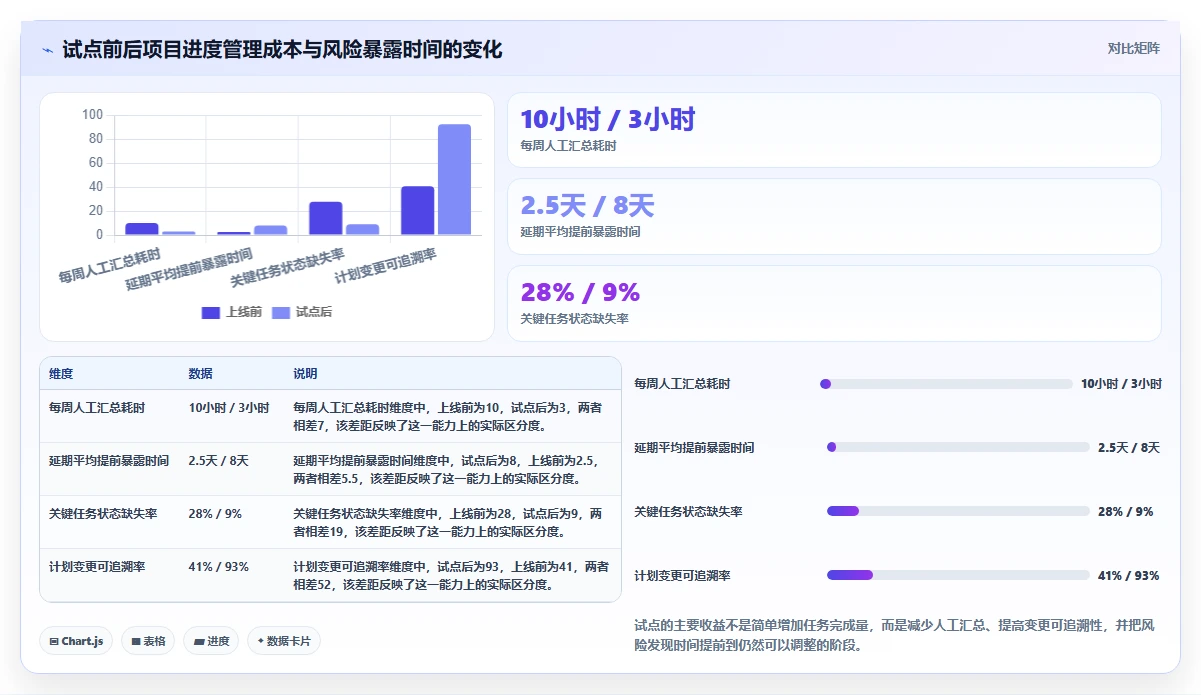1201x695 pixels.
Task: Click the 计划变更可追溯率 x-axis label
Action: click(388, 266)
